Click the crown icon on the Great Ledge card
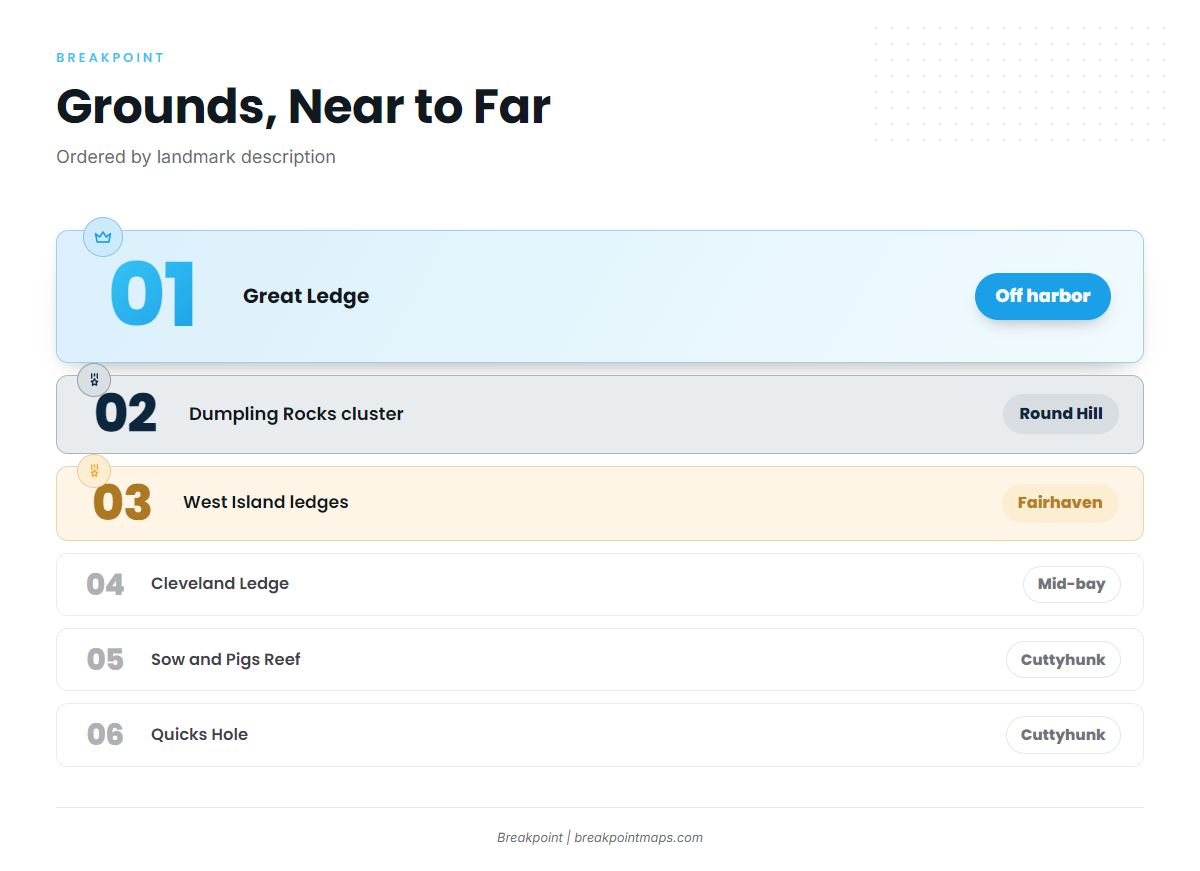The height and width of the screenshot is (871, 1200). coord(102,237)
